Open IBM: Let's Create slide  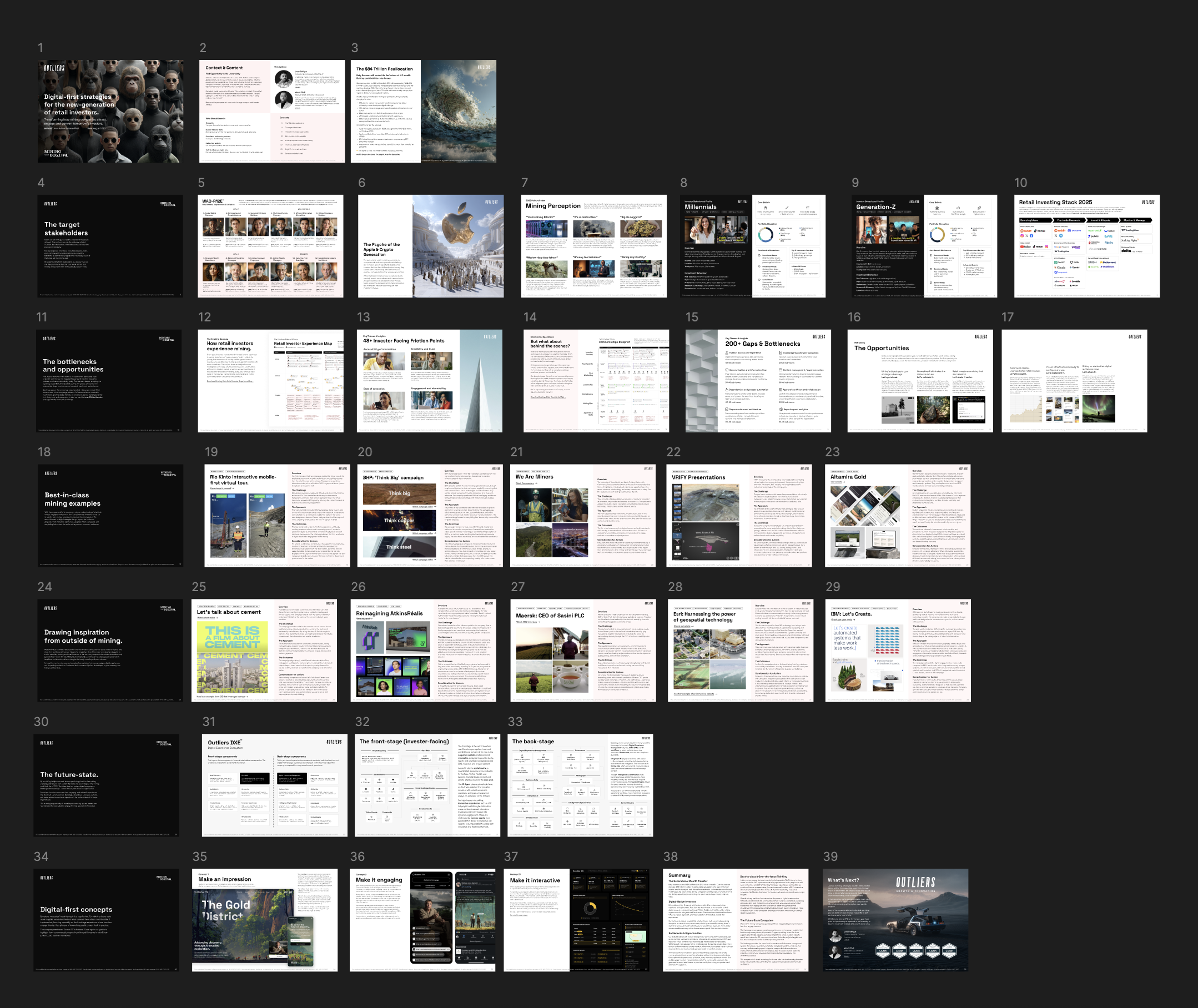click(897, 651)
